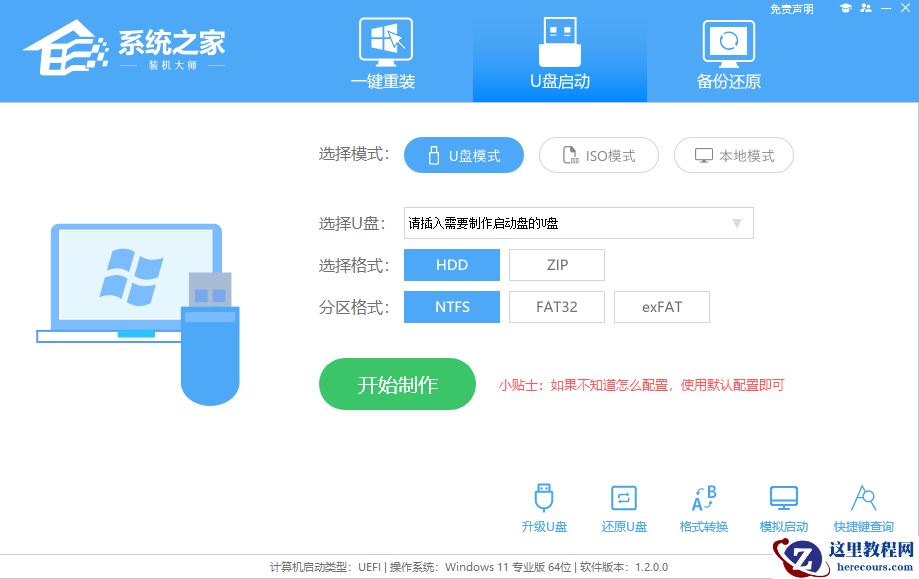Launch the 模拟启动 (Simulated Boot) tool
This screenshot has height=579, width=919.
click(783, 505)
